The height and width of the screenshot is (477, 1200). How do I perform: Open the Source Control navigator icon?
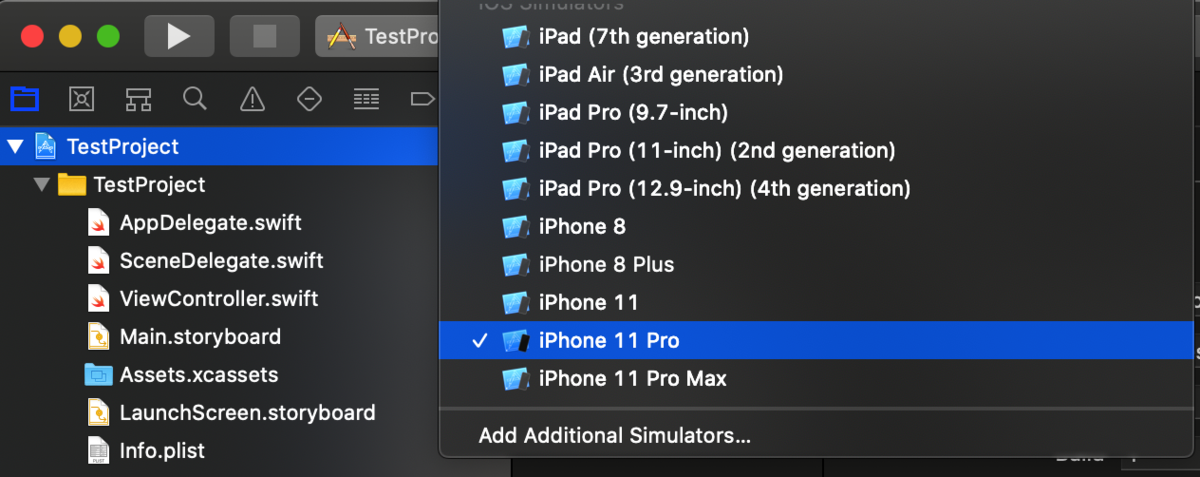[x=81, y=98]
